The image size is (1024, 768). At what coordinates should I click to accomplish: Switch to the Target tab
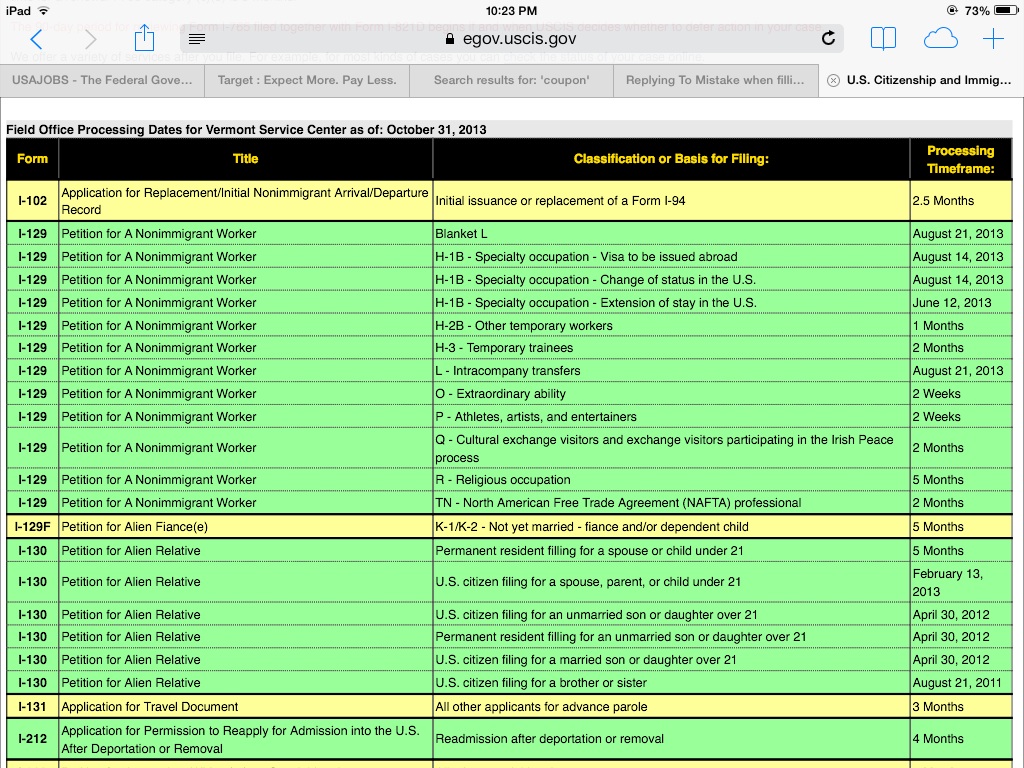307,80
